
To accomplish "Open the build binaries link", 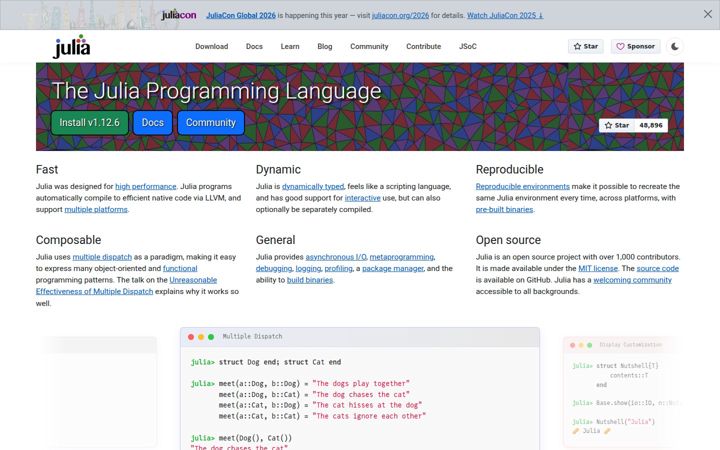I will pyautogui.click(x=310, y=280).
